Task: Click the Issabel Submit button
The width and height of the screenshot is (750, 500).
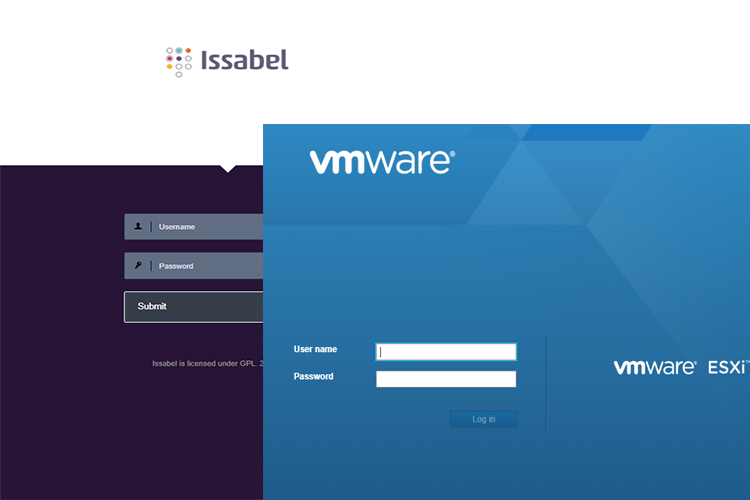Action: coord(194,307)
